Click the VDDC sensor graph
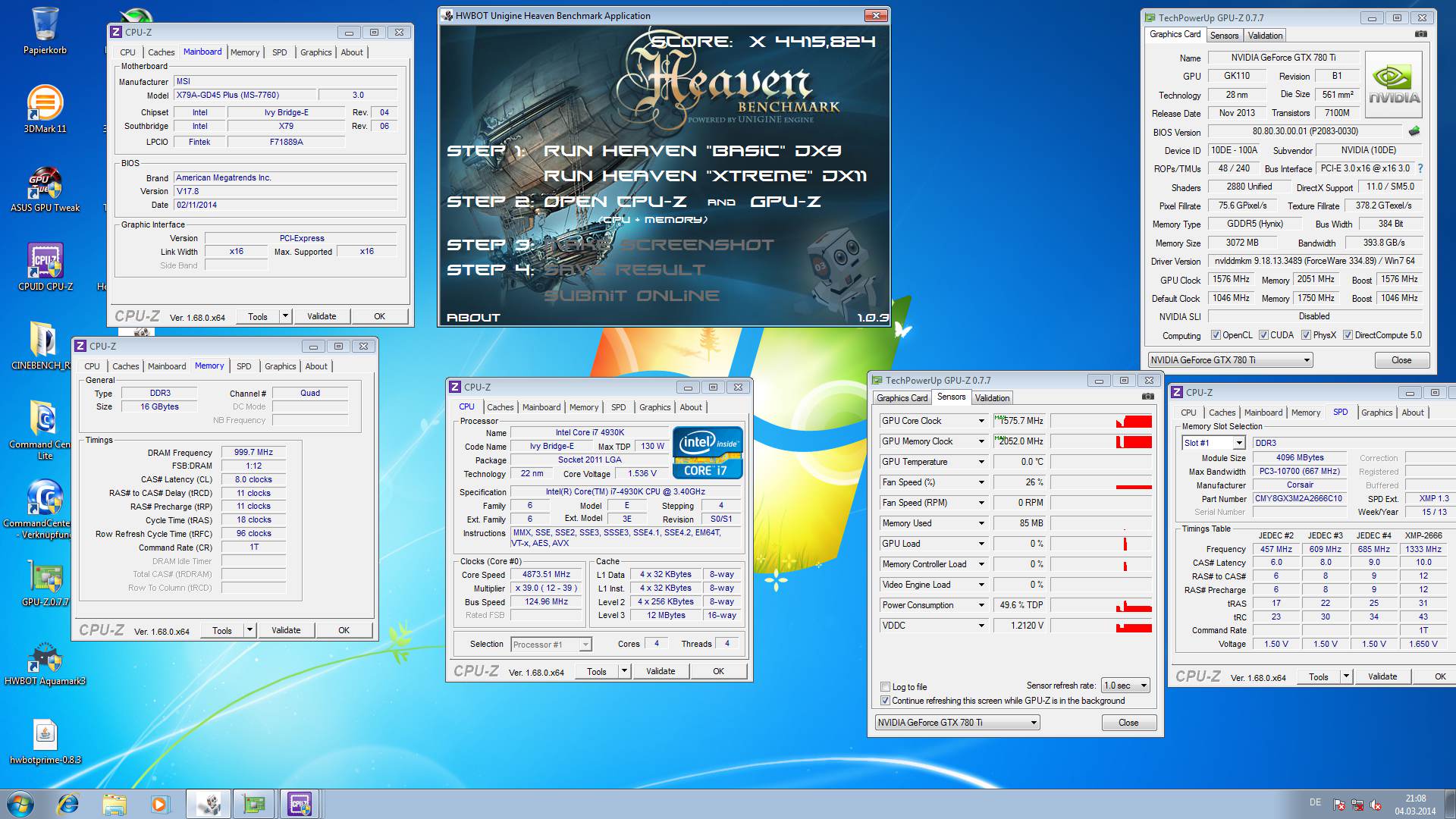Viewport: 1456px width, 819px height. pyautogui.click(x=1101, y=626)
